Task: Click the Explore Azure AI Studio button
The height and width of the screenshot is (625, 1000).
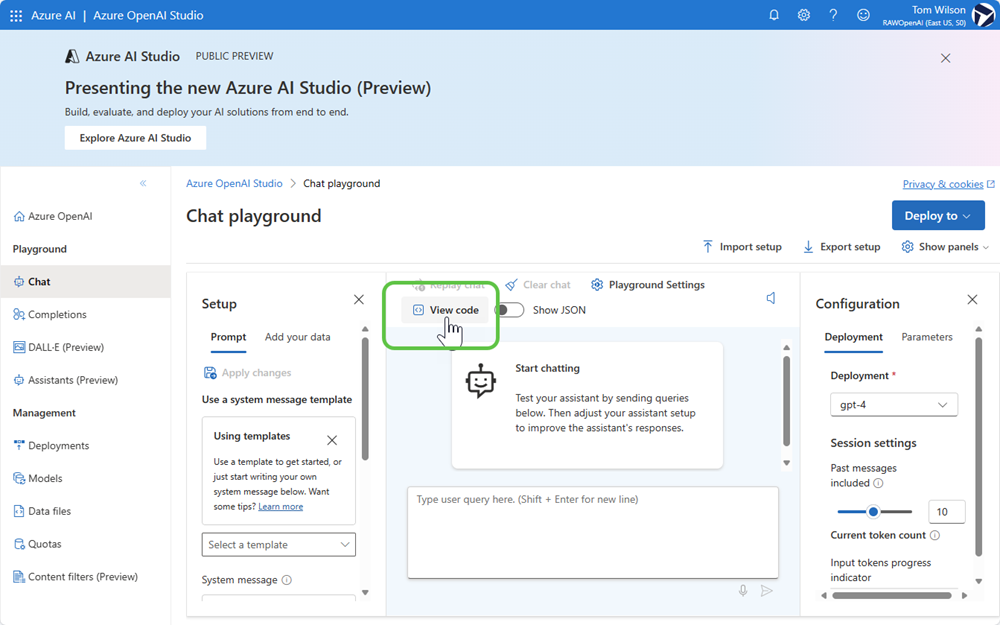Action: coord(135,138)
